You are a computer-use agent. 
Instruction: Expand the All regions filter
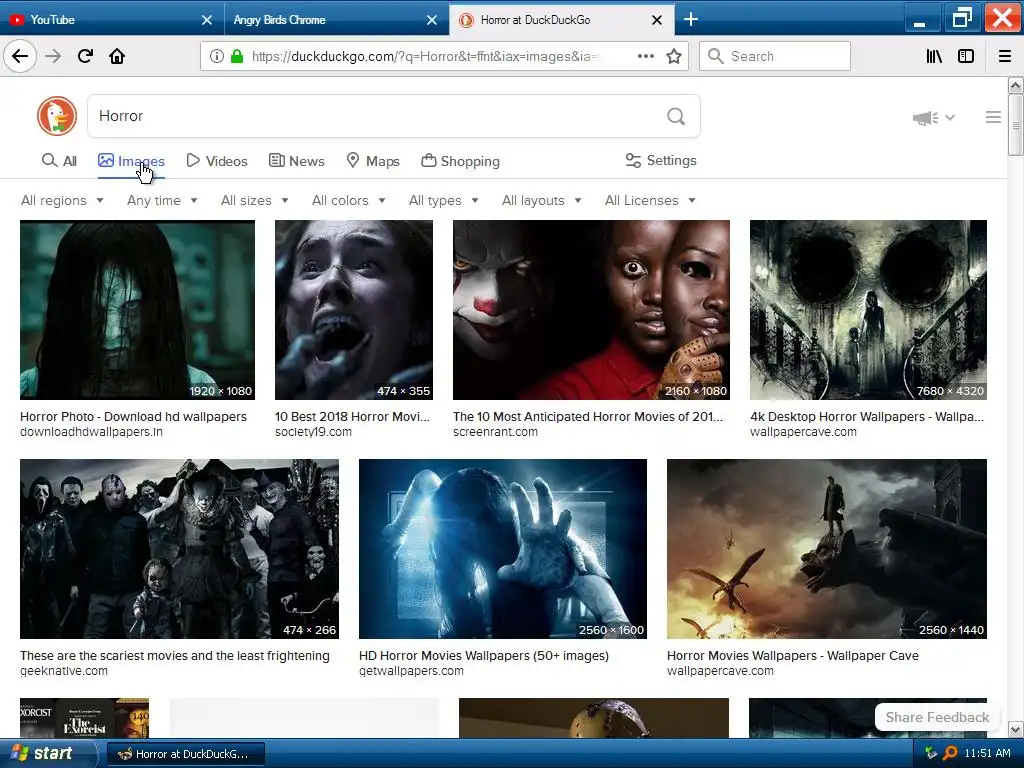click(62, 200)
